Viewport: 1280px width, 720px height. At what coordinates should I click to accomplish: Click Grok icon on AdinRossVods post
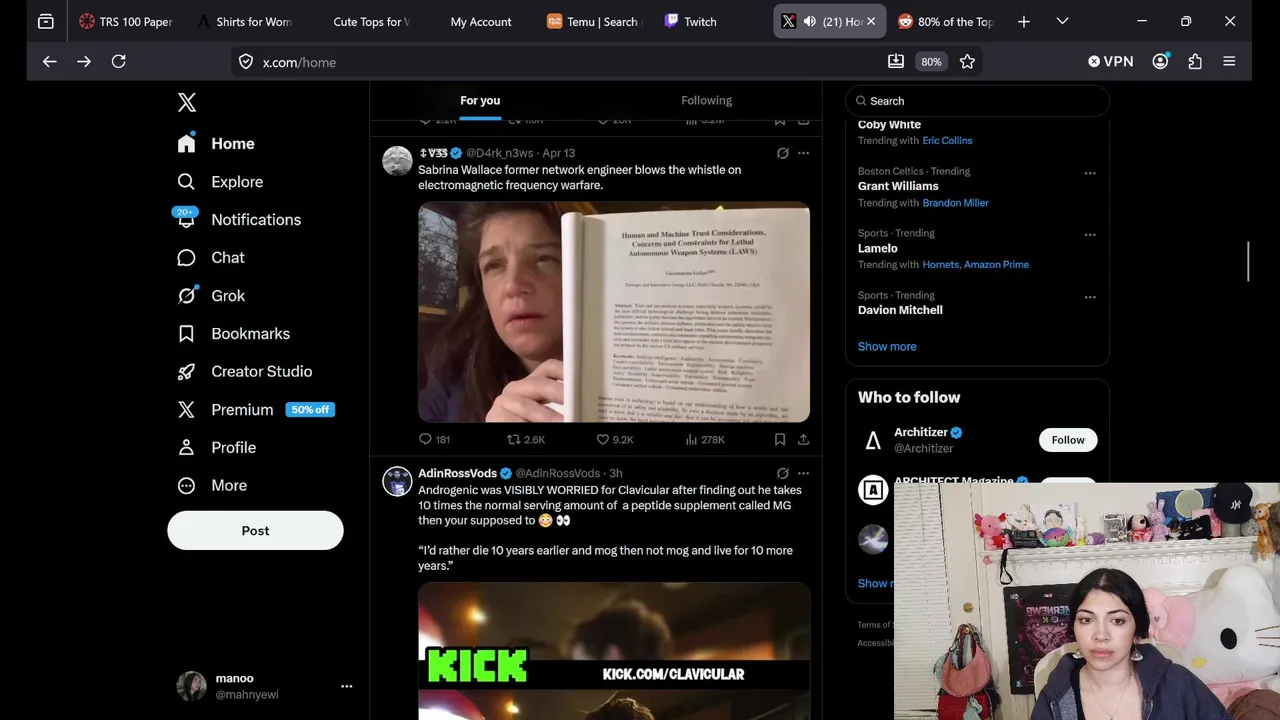(x=782, y=473)
